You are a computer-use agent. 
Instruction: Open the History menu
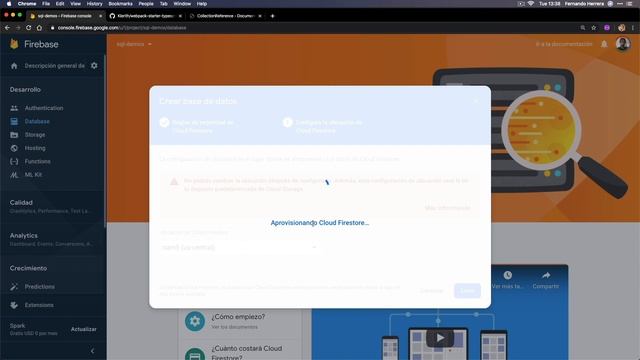pos(94,4)
